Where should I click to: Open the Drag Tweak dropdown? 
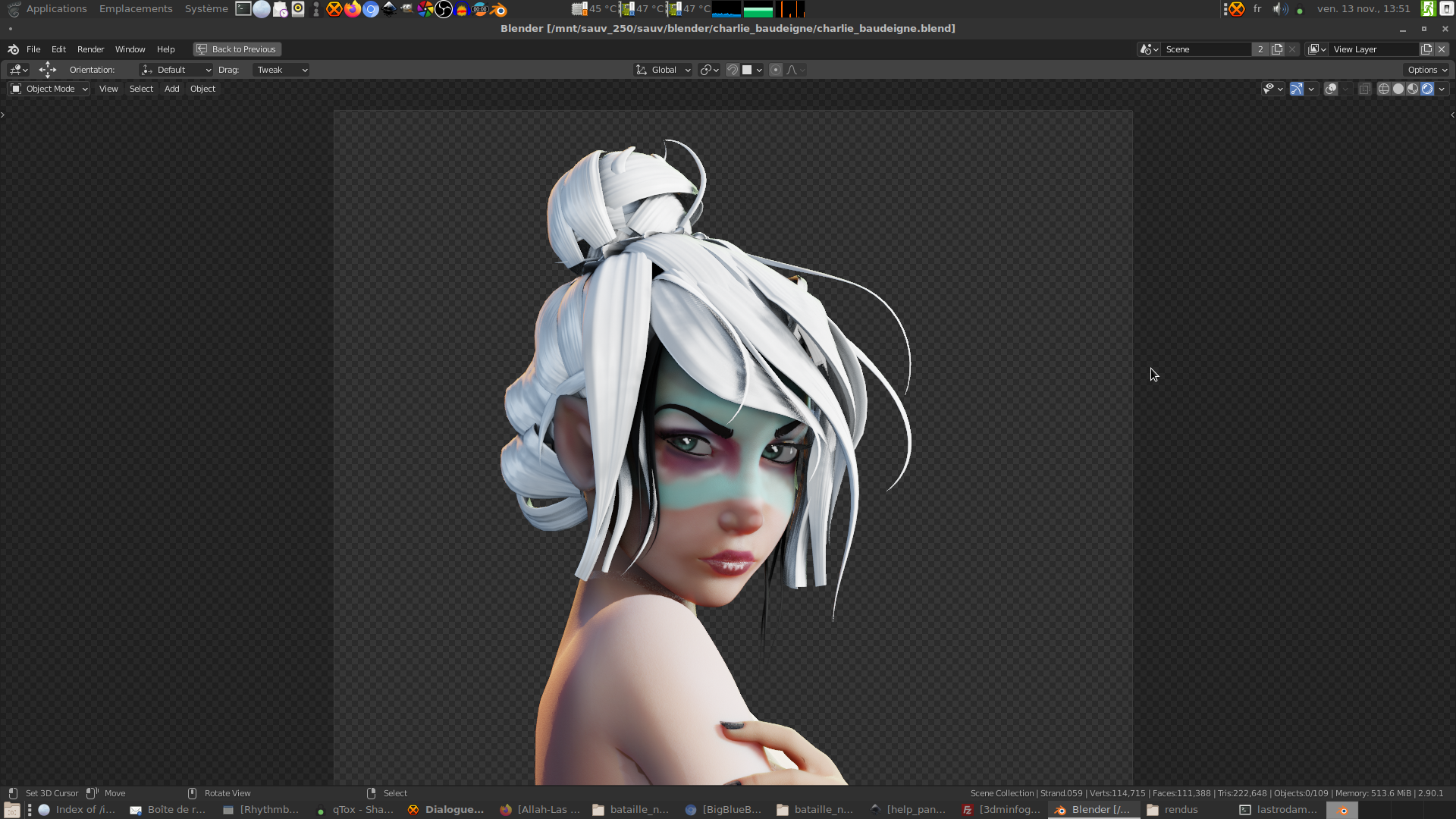click(x=281, y=70)
